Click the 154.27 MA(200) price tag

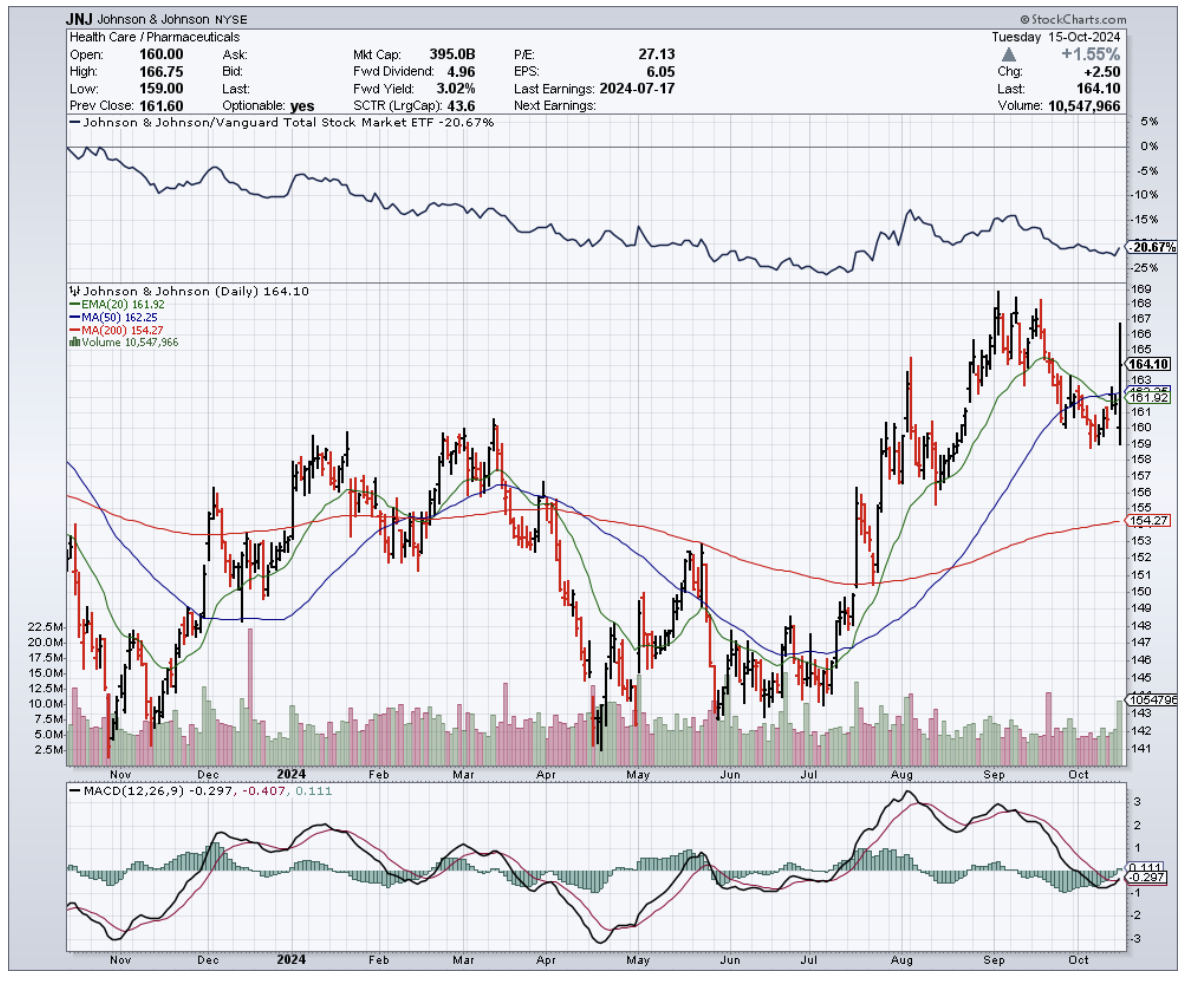pyautogui.click(x=1148, y=521)
